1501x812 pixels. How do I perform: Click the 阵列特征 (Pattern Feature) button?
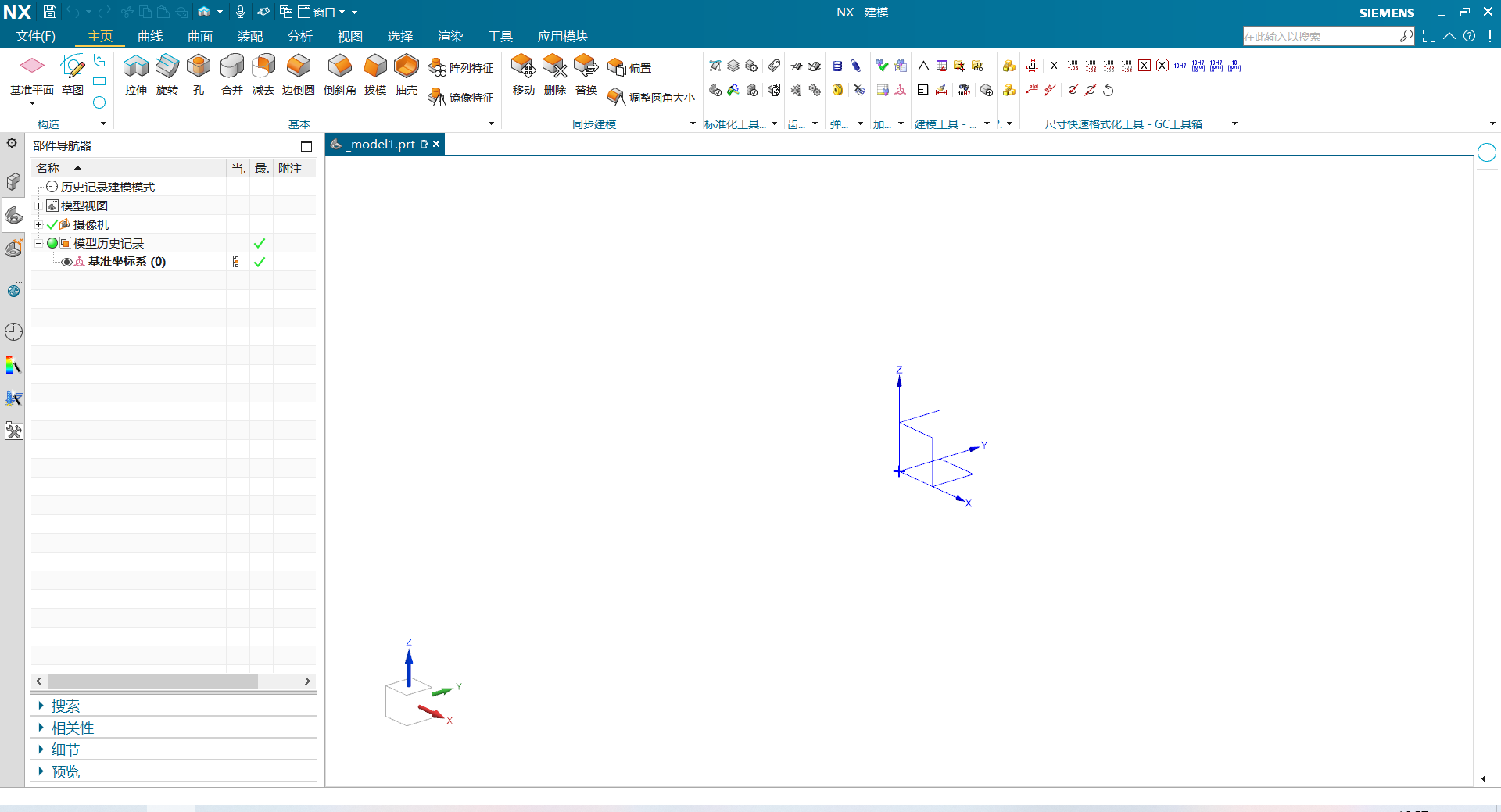[461, 68]
